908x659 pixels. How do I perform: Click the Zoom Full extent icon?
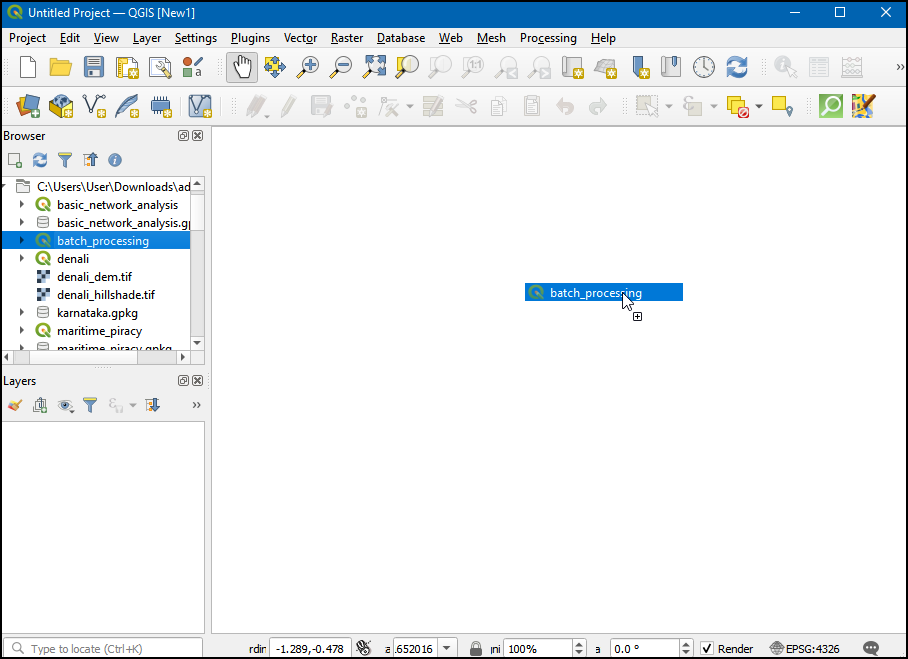[x=374, y=67]
